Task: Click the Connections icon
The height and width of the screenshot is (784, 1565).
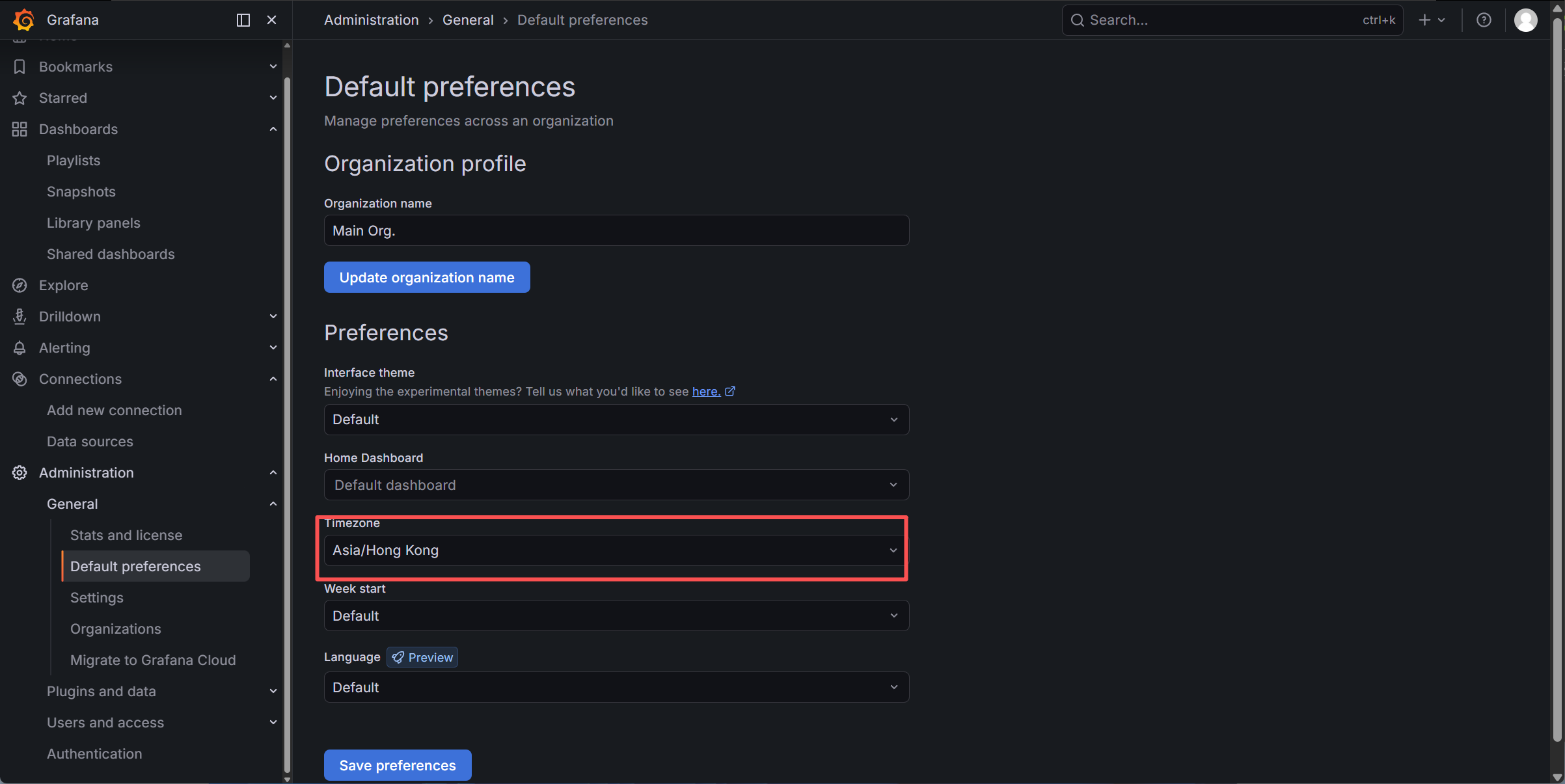Action: pyautogui.click(x=20, y=379)
